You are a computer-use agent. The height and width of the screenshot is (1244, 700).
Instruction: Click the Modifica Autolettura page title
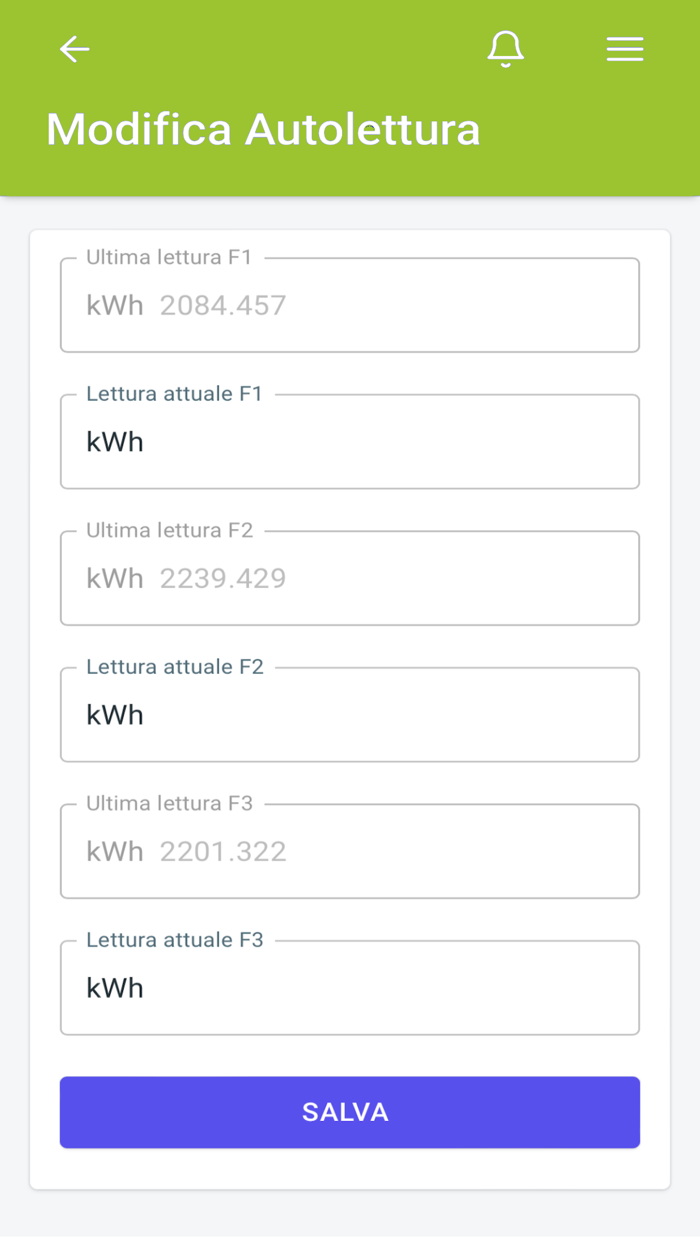pos(263,130)
